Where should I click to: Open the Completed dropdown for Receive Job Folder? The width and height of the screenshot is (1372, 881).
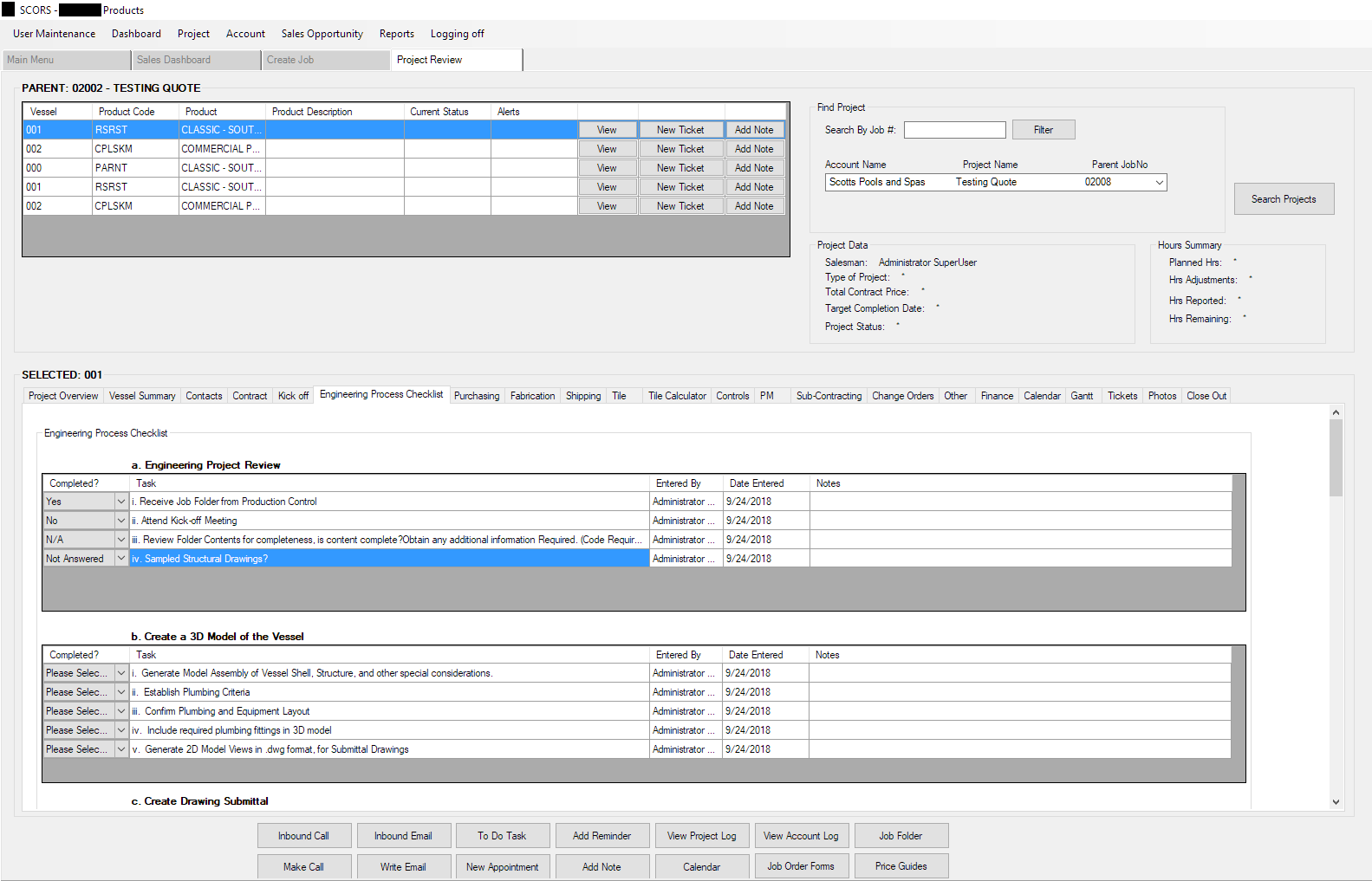coord(121,502)
